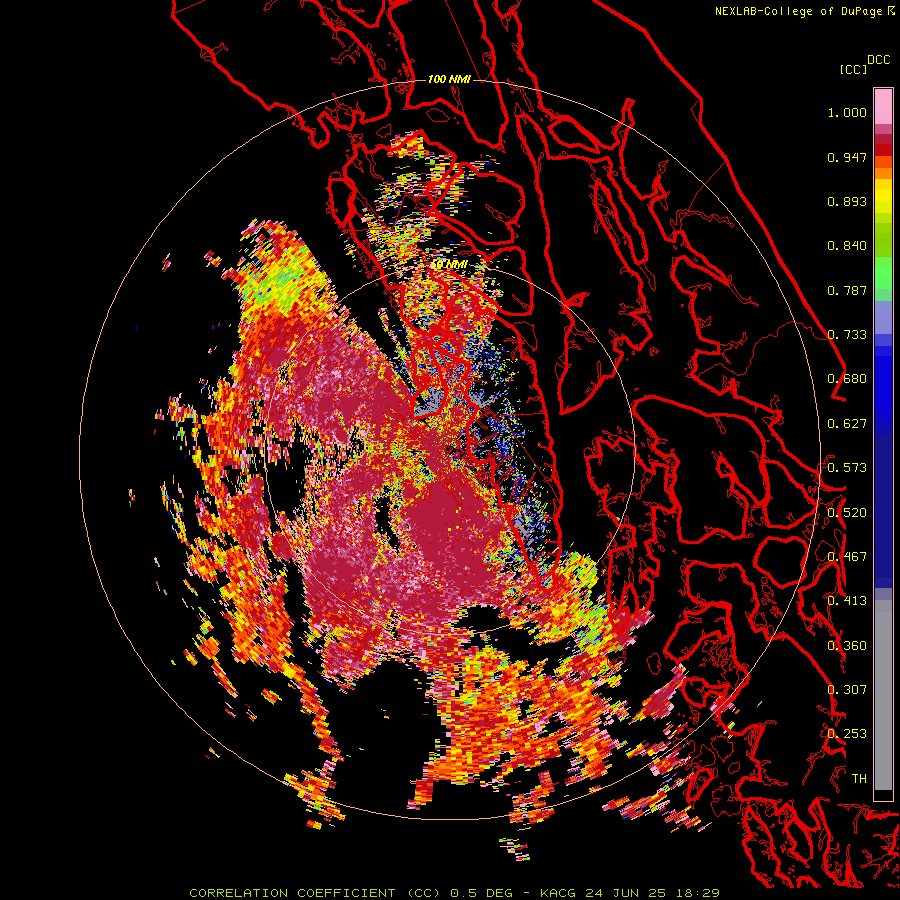Click the 1.000 color scale value

click(847, 113)
